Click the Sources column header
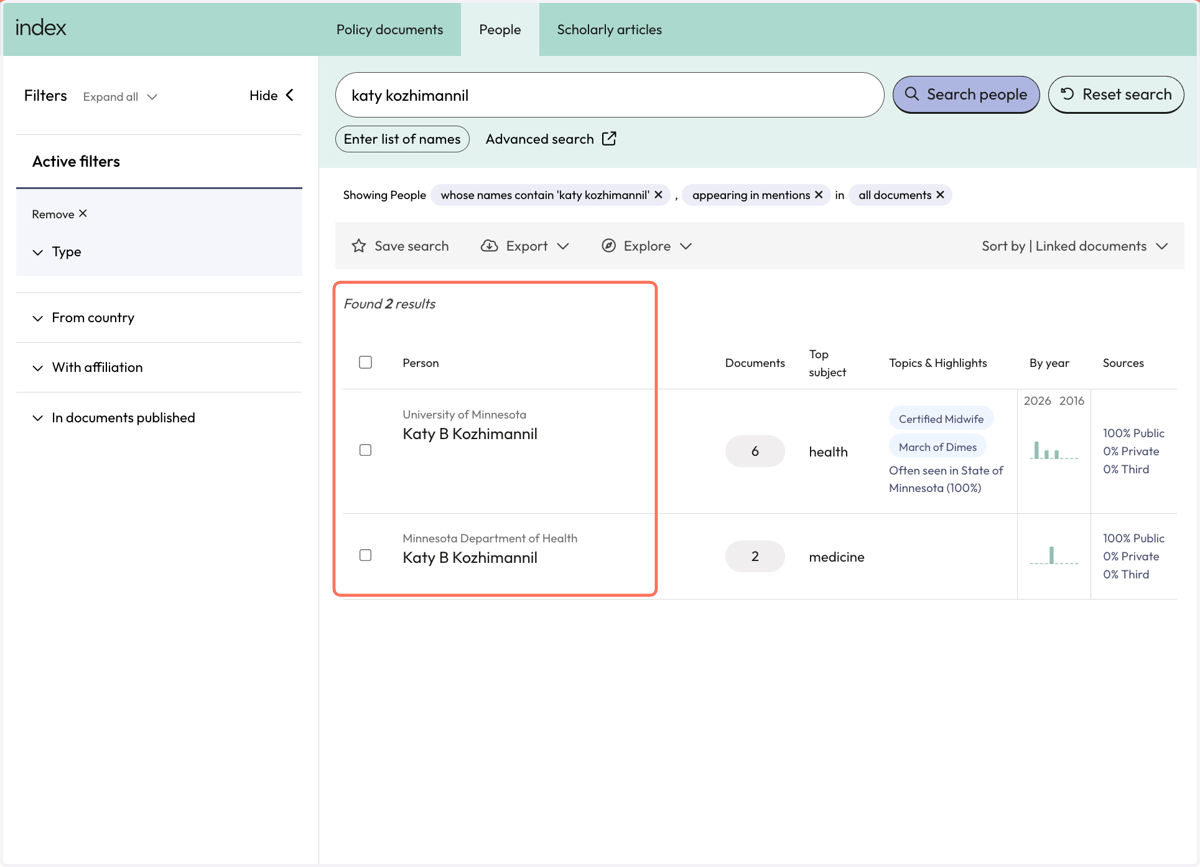This screenshot has height=867, width=1200. pyautogui.click(x=1123, y=363)
